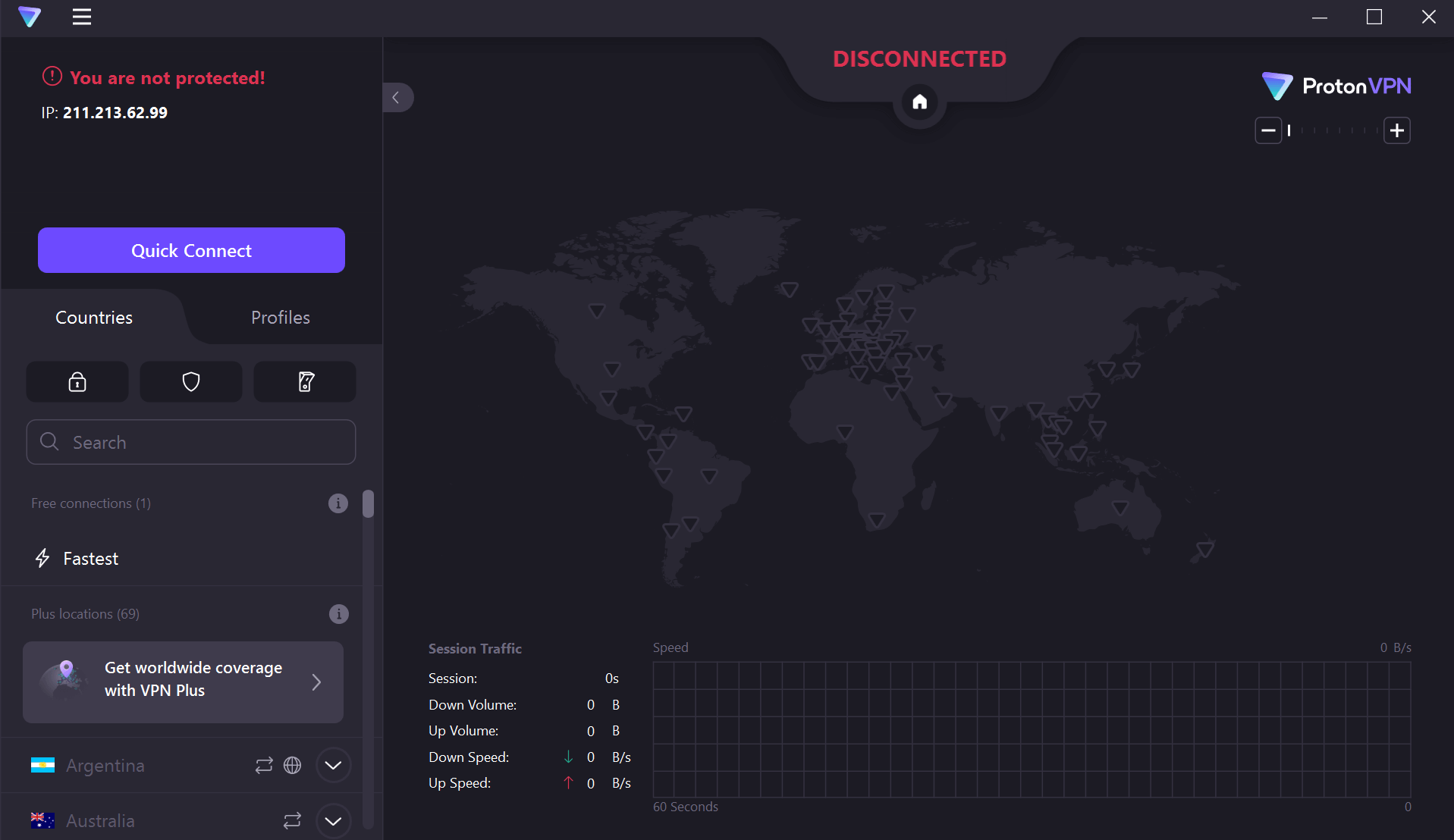Collapse the sidebar with the arrow
This screenshot has width=1454, height=840.
(x=397, y=97)
